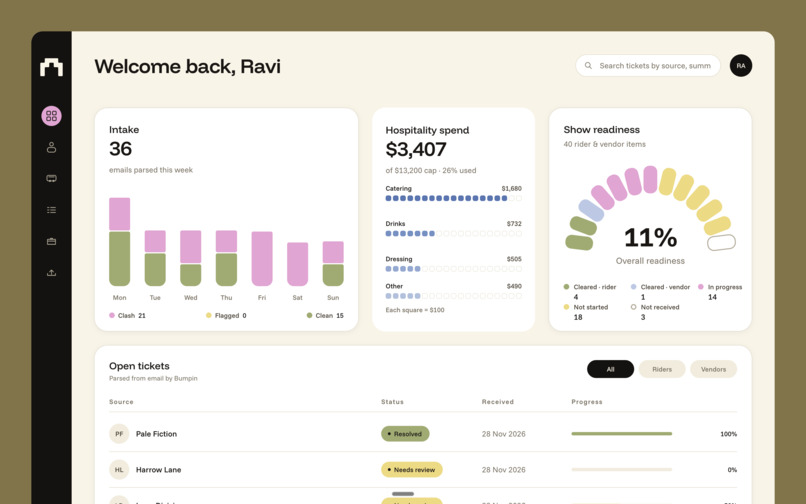Click Pale Fiction's 28 Nov 2026 date
The image size is (806, 504).
(x=504, y=434)
